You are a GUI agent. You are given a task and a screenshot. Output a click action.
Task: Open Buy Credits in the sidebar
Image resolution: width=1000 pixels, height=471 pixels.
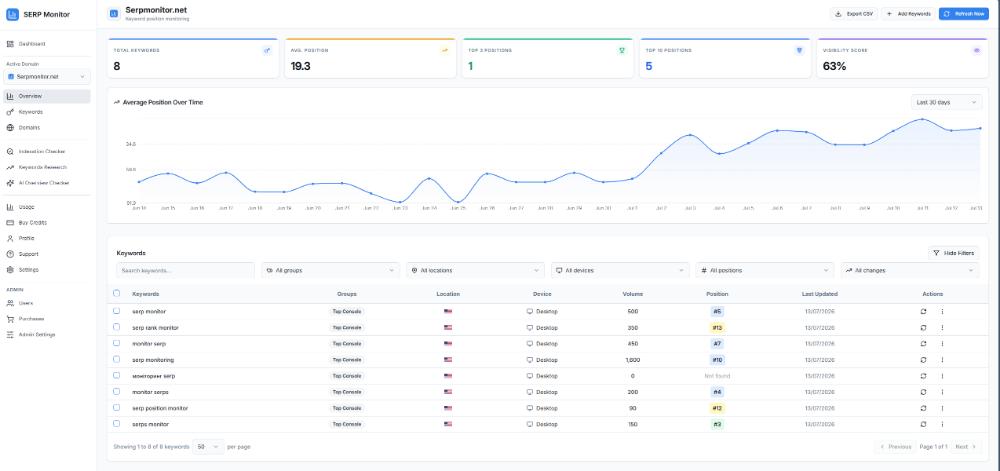tap(47, 222)
